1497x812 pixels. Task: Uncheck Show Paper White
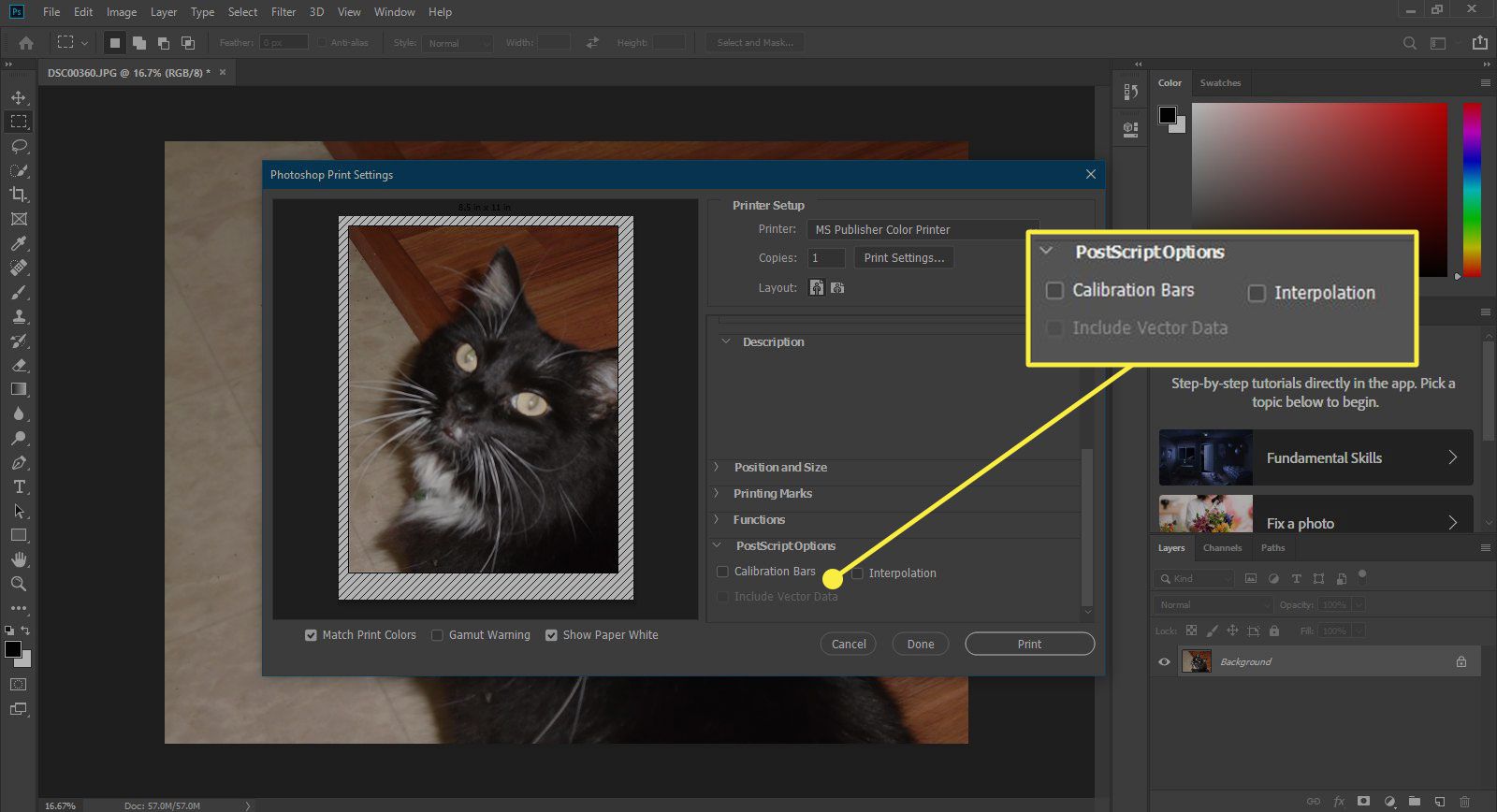551,635
